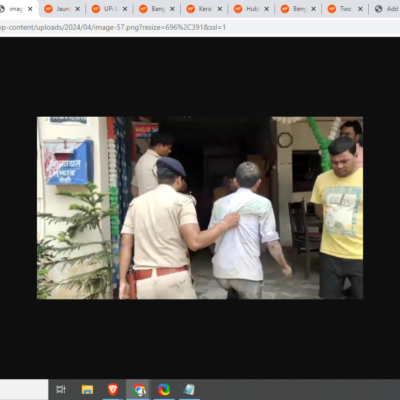Image resolution: width=400 pixels, height=400 pixels.
Task: Close the 'Hubl' tab
Action: (266, 9)
